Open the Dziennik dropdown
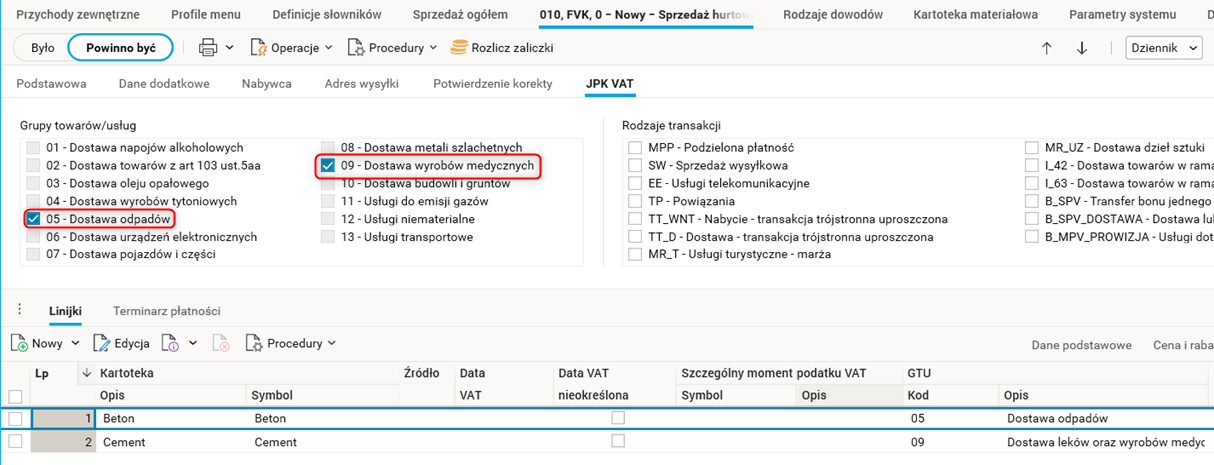 pyautogui.click(x=1164, y=48)
